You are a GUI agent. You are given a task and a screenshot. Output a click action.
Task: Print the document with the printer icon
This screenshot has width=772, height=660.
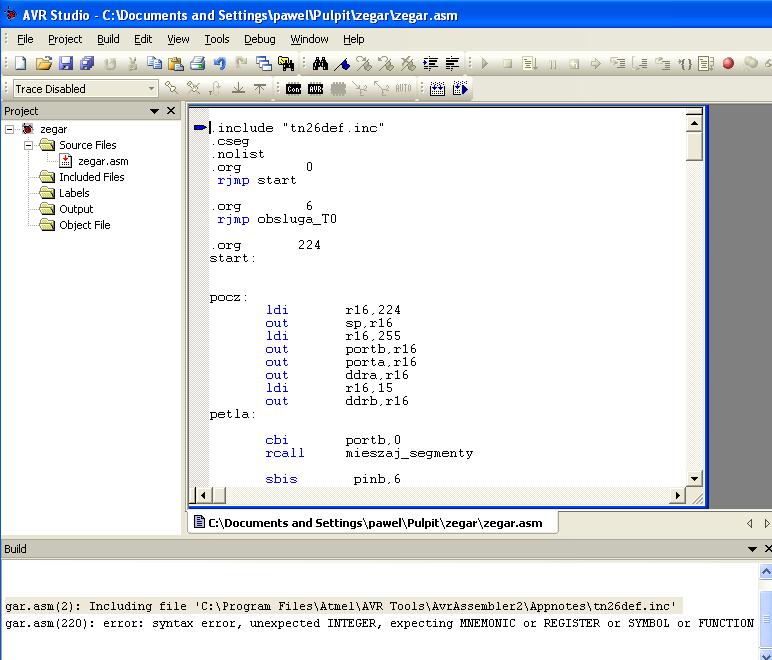click(197, 63)
